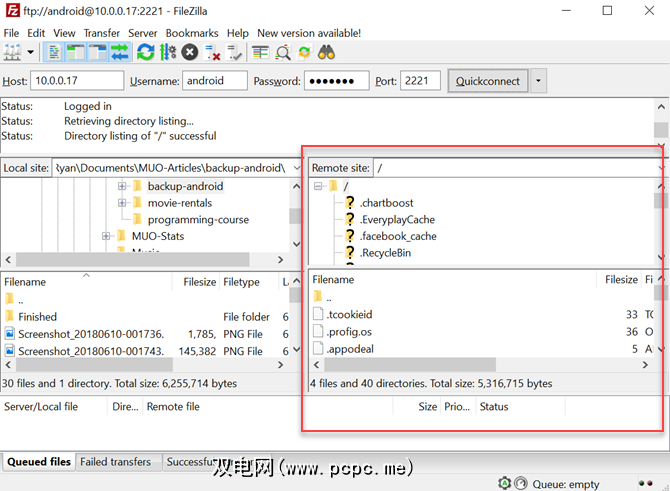This screenshot has width=670, height=491.
Task: Toggle remote directory tree display
Action: 98,53
